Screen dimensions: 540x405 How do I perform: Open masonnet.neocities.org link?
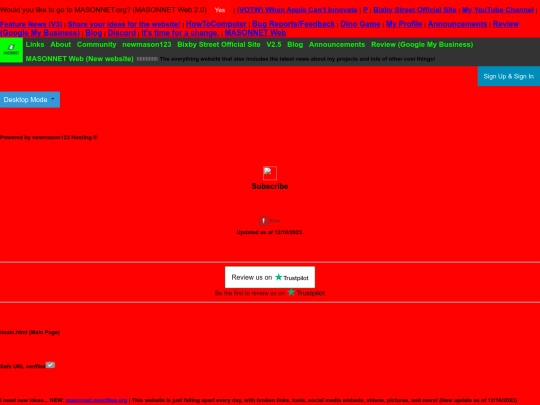(96, 400)
